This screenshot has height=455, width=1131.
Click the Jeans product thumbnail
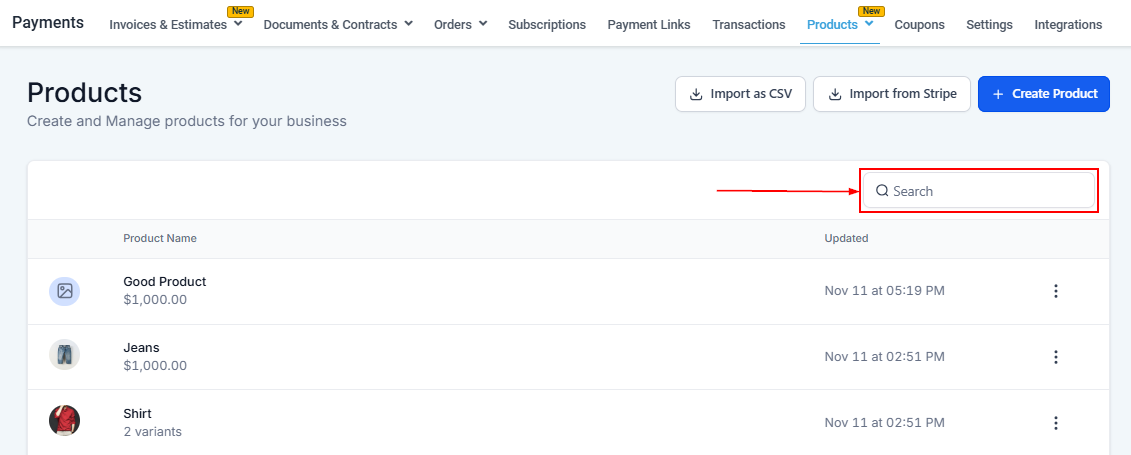point(65,355)
